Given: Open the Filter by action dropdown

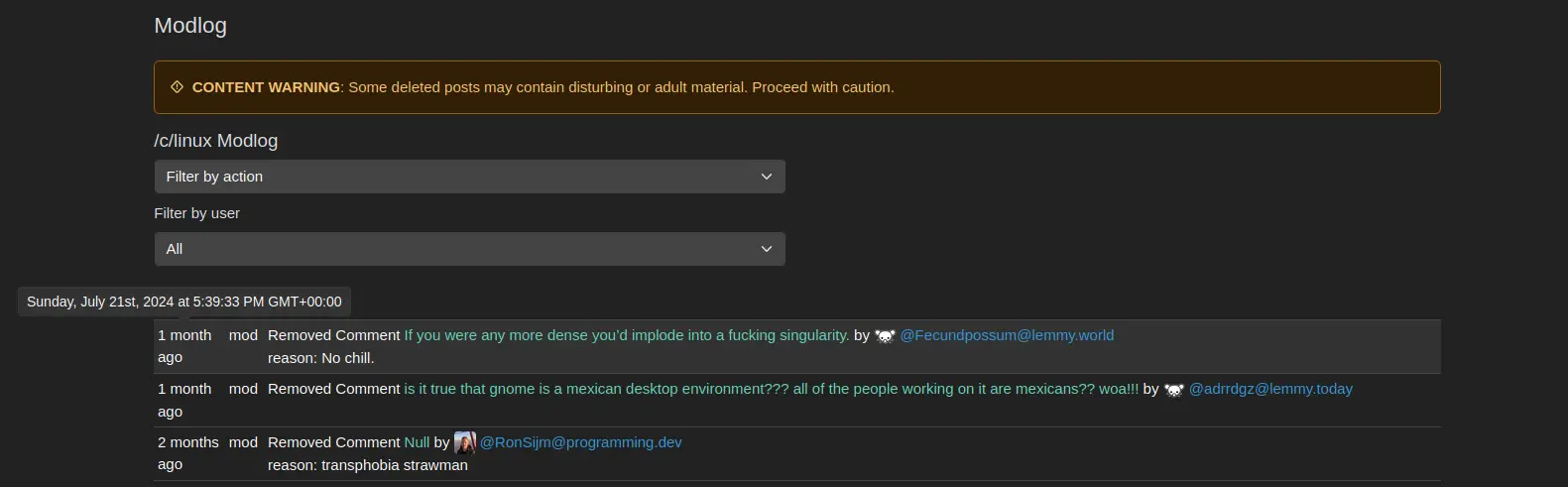Looking at the screenshot, I should coord(469,177).
